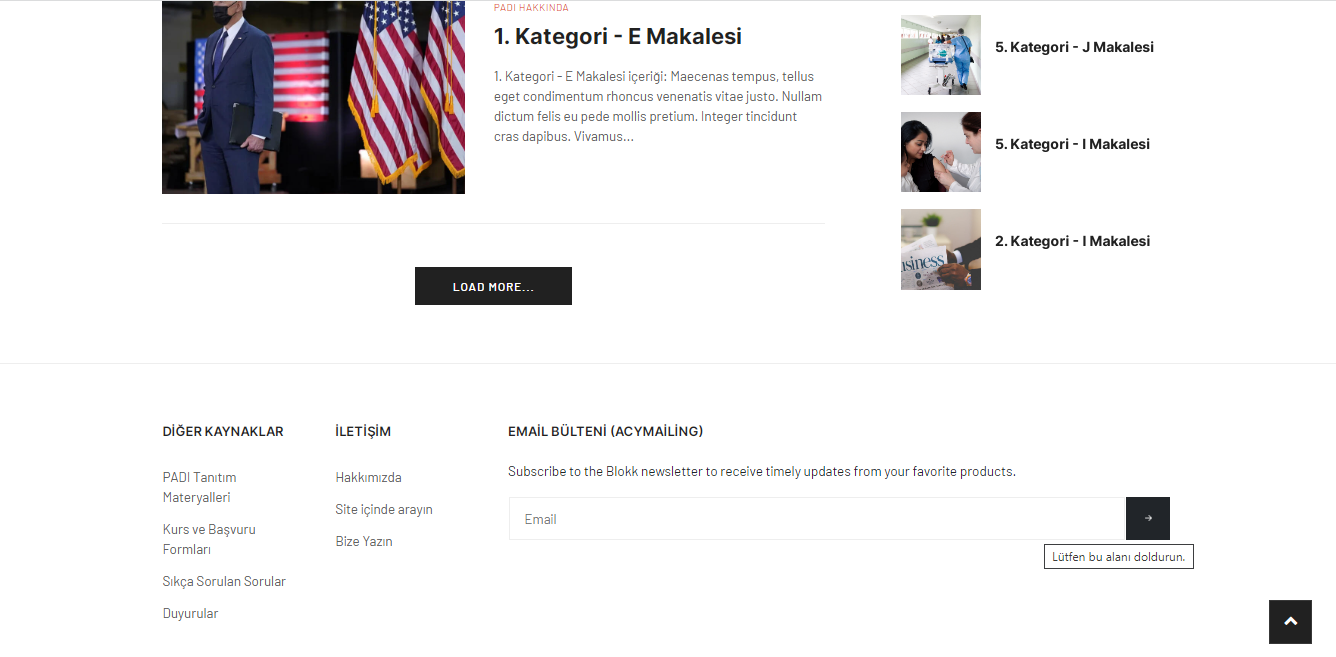The height and width of the screenshot is (657, 1336).
Task: Submit newsletter with the arrow button
Action: [x=1148, y=518]
